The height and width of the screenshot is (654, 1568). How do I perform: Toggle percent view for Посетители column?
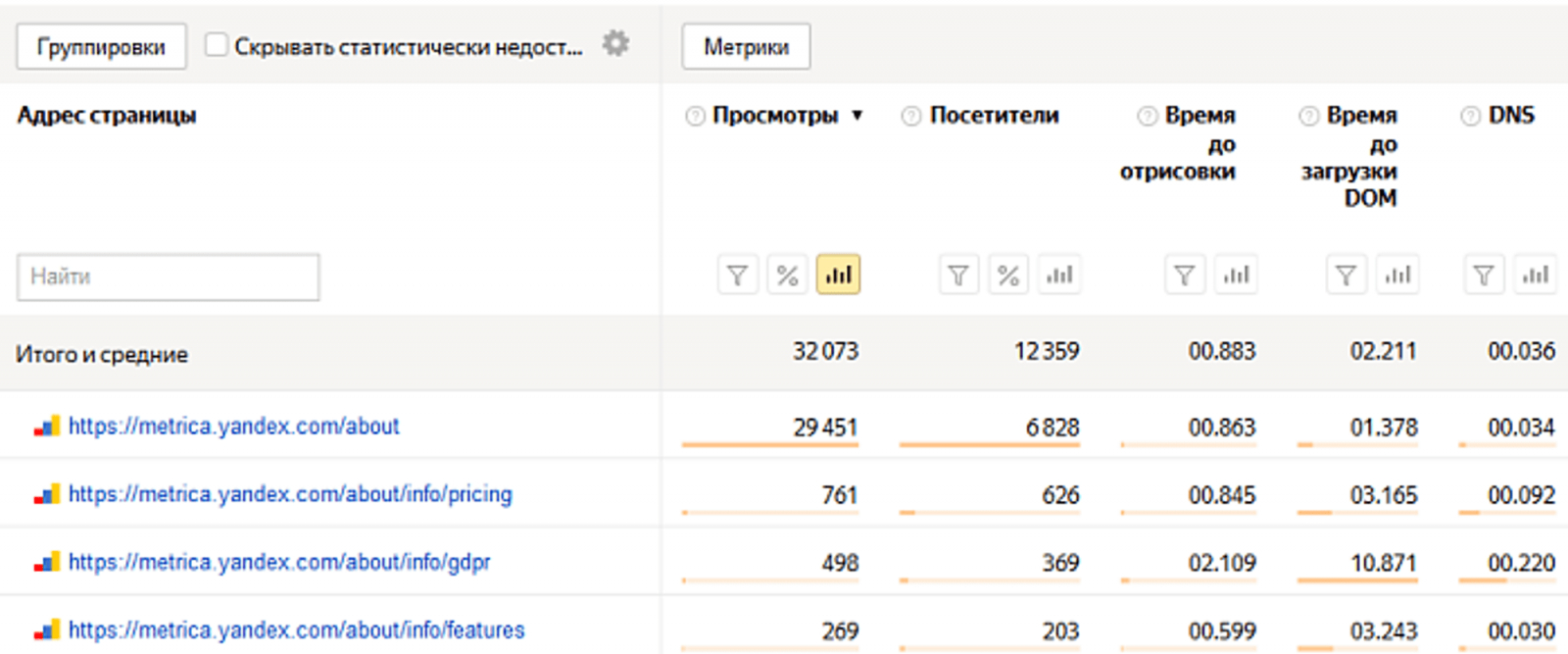[x=1008, y=276]
